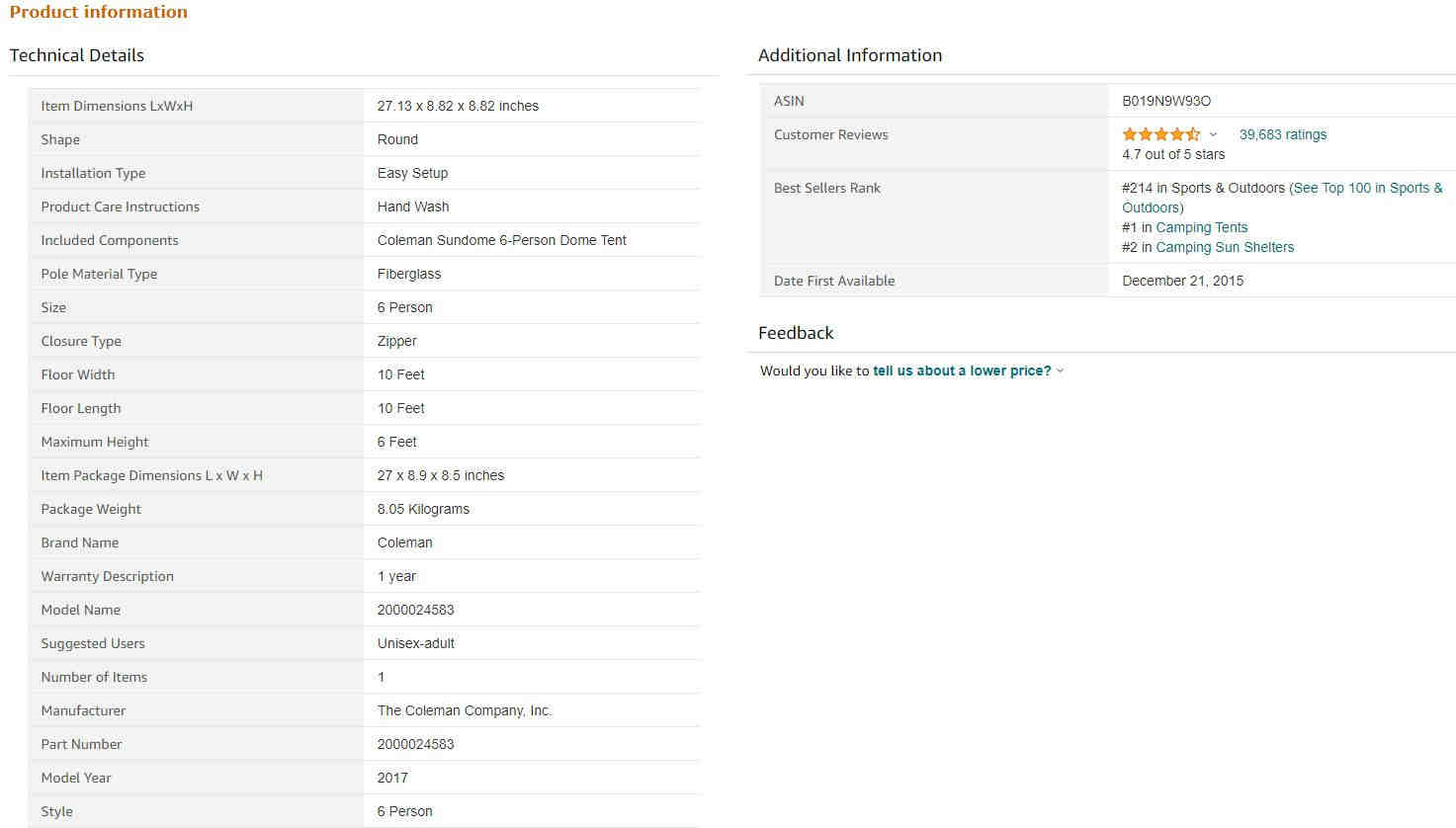Screen dimensions: 1456x828
Task: Click the Item Dimensions LxWxH label
Action: coord(117,106)
